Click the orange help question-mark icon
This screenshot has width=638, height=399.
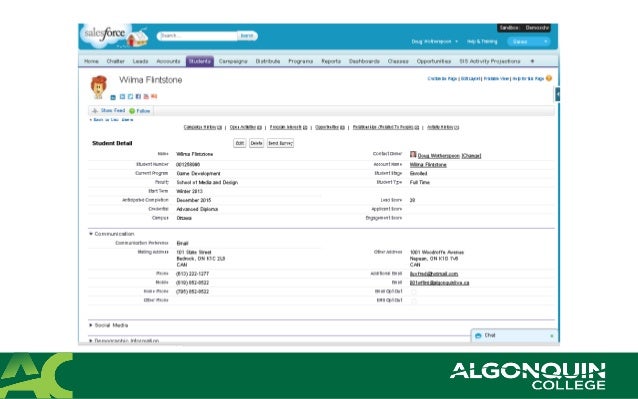click(549, 78)
